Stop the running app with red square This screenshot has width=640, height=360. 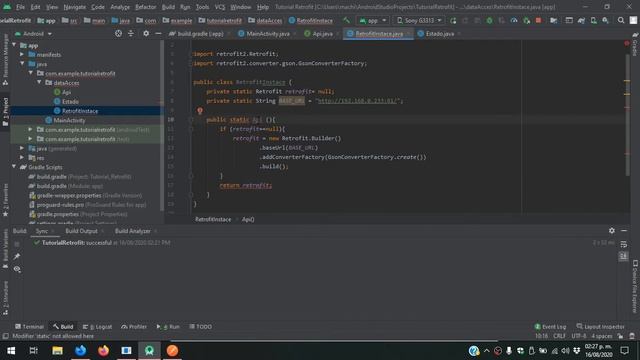pyautogui.click(x=538, y=20)
